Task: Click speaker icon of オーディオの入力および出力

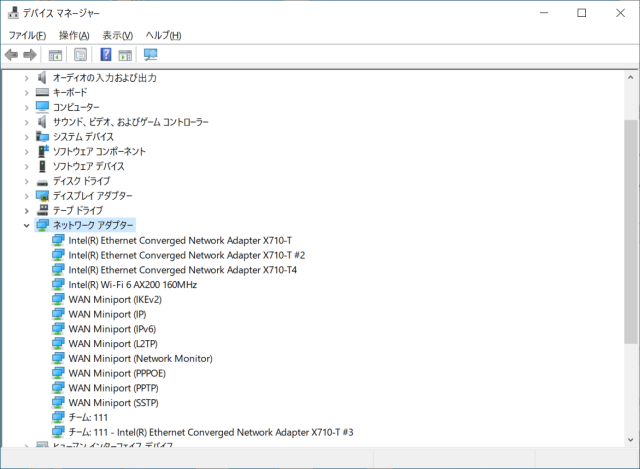Action: [42, 77]
